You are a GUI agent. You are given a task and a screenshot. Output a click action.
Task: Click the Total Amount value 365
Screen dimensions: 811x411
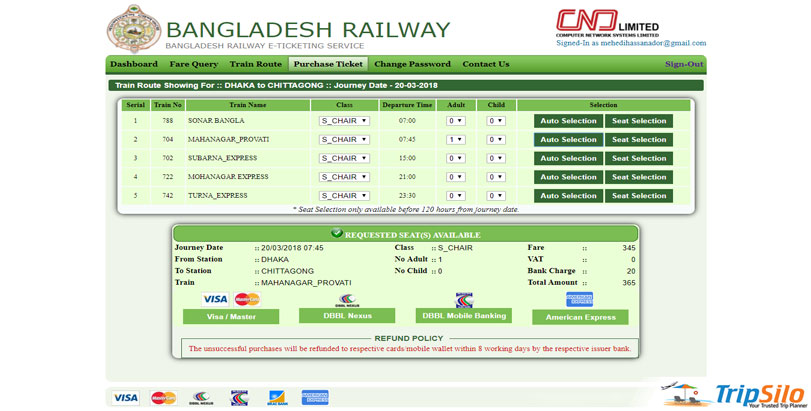click(629, 283)
